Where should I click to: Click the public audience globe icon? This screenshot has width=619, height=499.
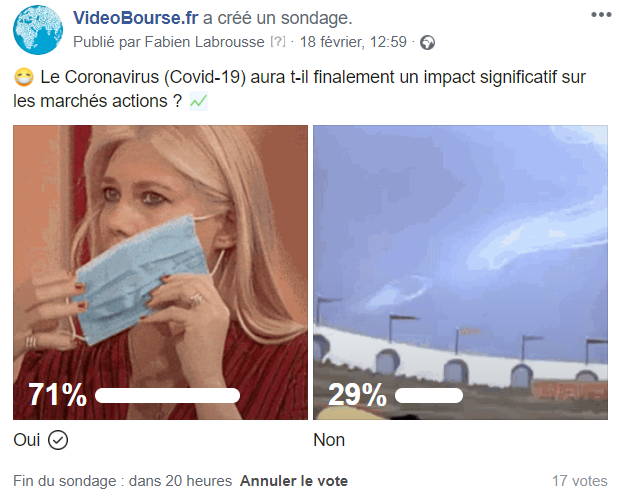coord(427,42)
